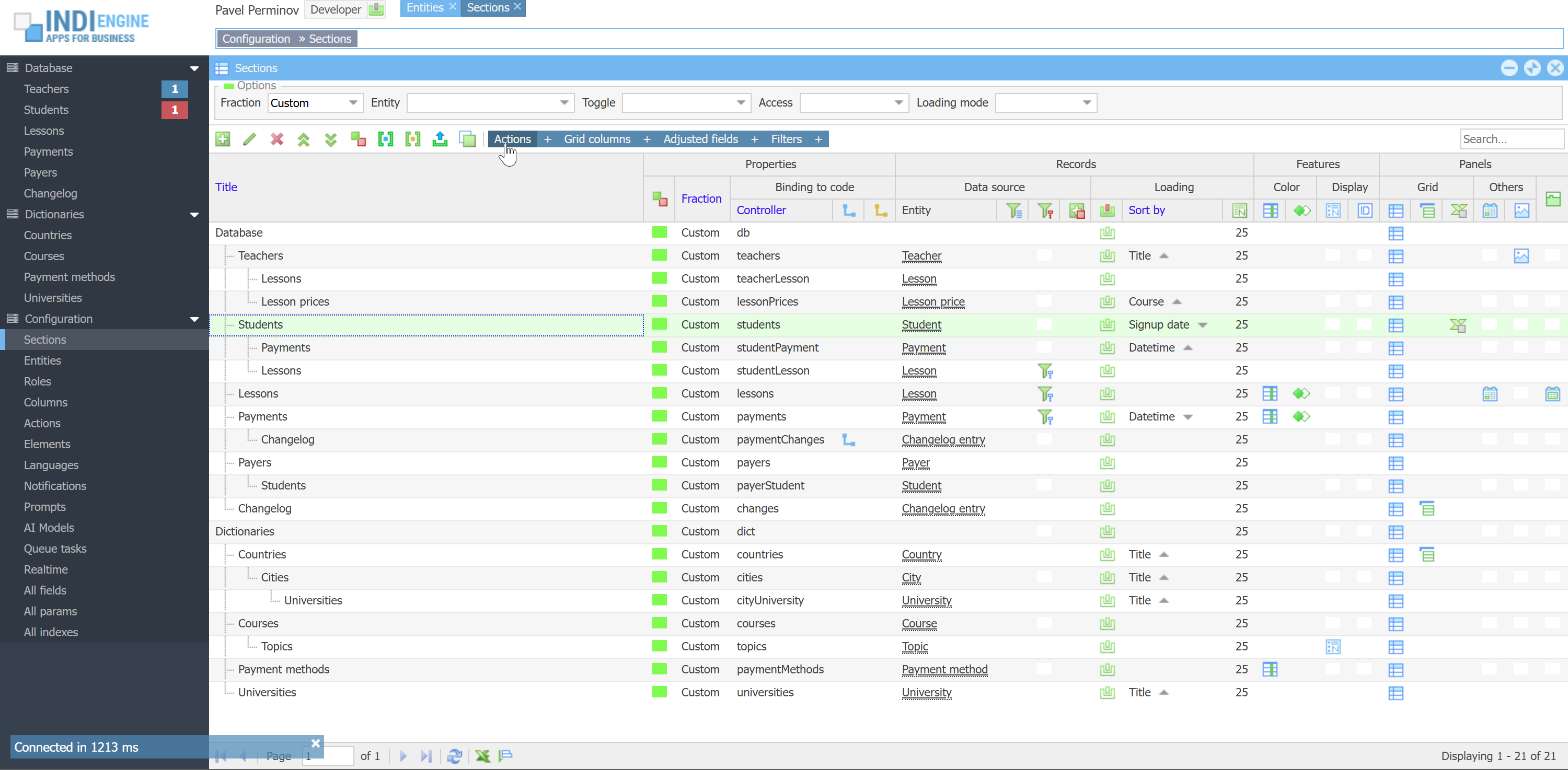The height and width of the screenshot is (770, 1568).
Task: Click the green plus create-new toolbar icon
Action: 223,139
